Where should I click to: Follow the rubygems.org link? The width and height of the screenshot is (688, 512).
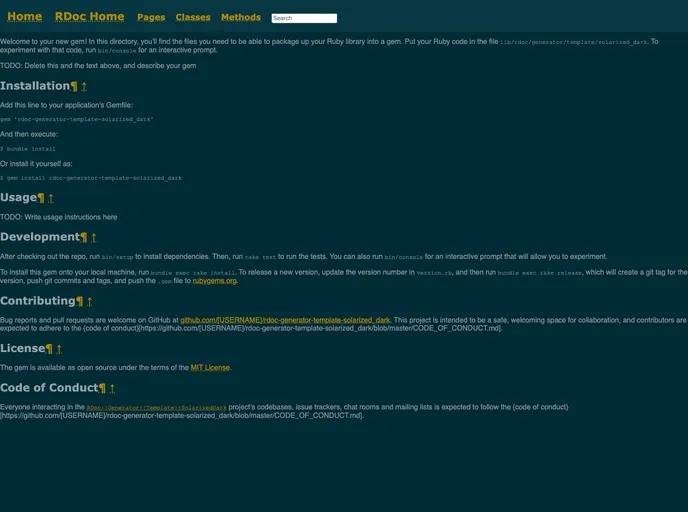(214, 281)
